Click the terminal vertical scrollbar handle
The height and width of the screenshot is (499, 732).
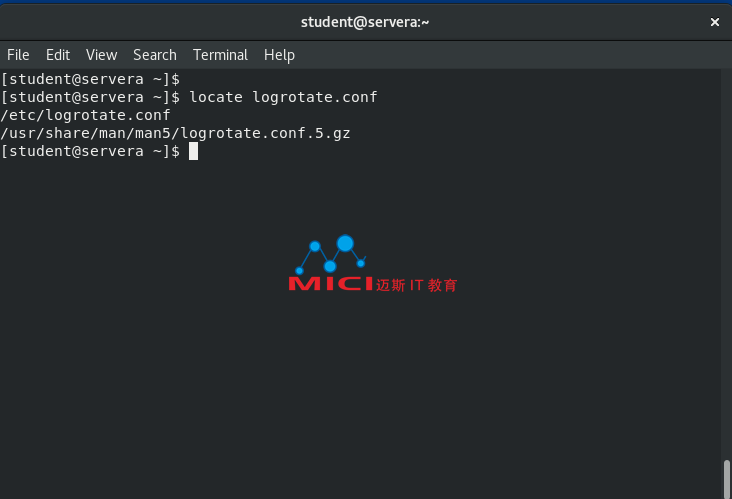click(727, 479)
